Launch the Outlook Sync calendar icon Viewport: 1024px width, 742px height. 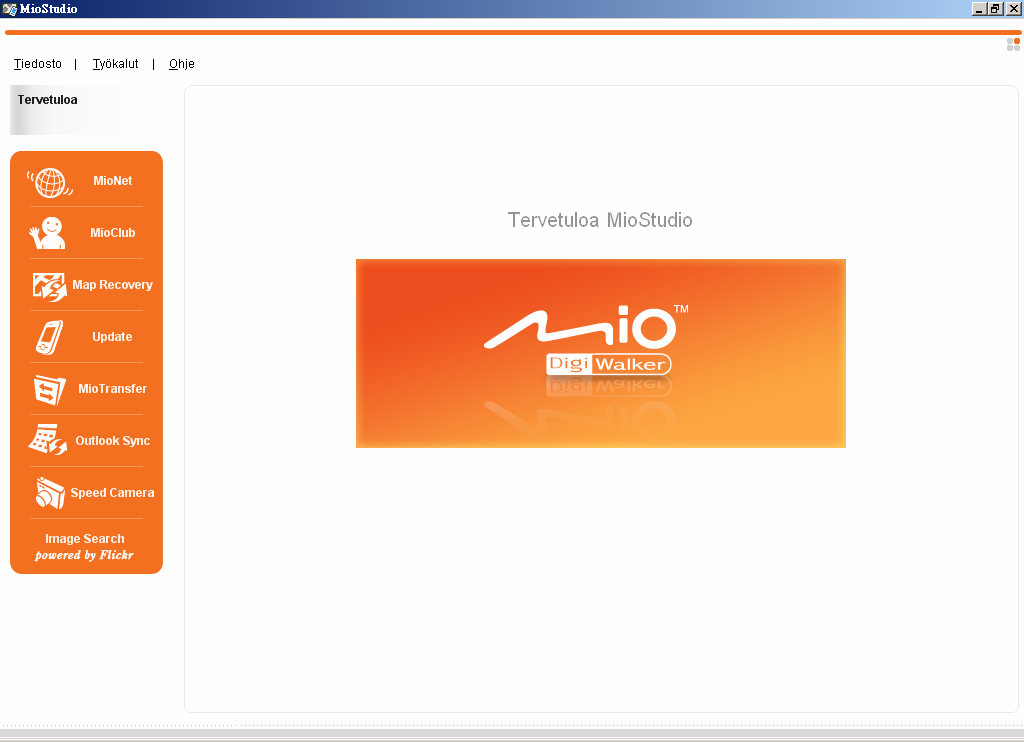pos(48,440)
